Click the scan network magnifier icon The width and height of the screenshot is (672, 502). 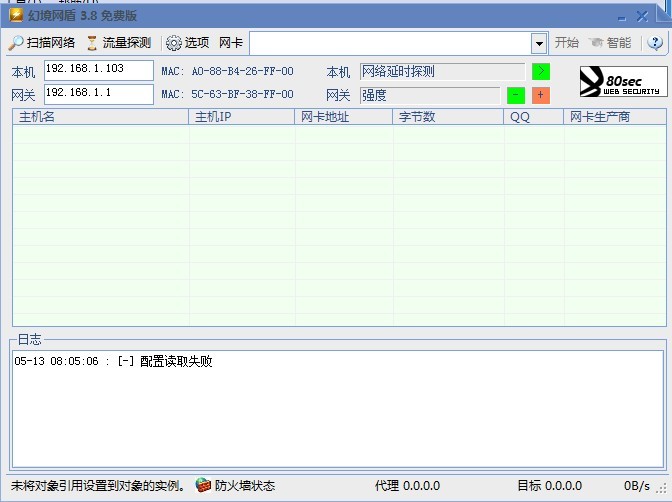(x=16, y=43)
